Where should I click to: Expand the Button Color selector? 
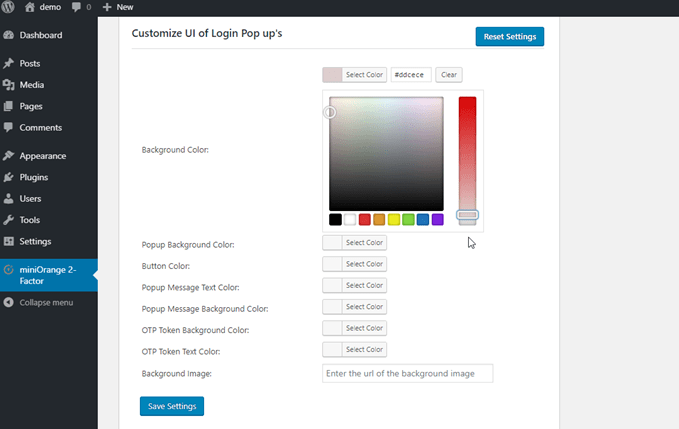click(x=355, y=264)
